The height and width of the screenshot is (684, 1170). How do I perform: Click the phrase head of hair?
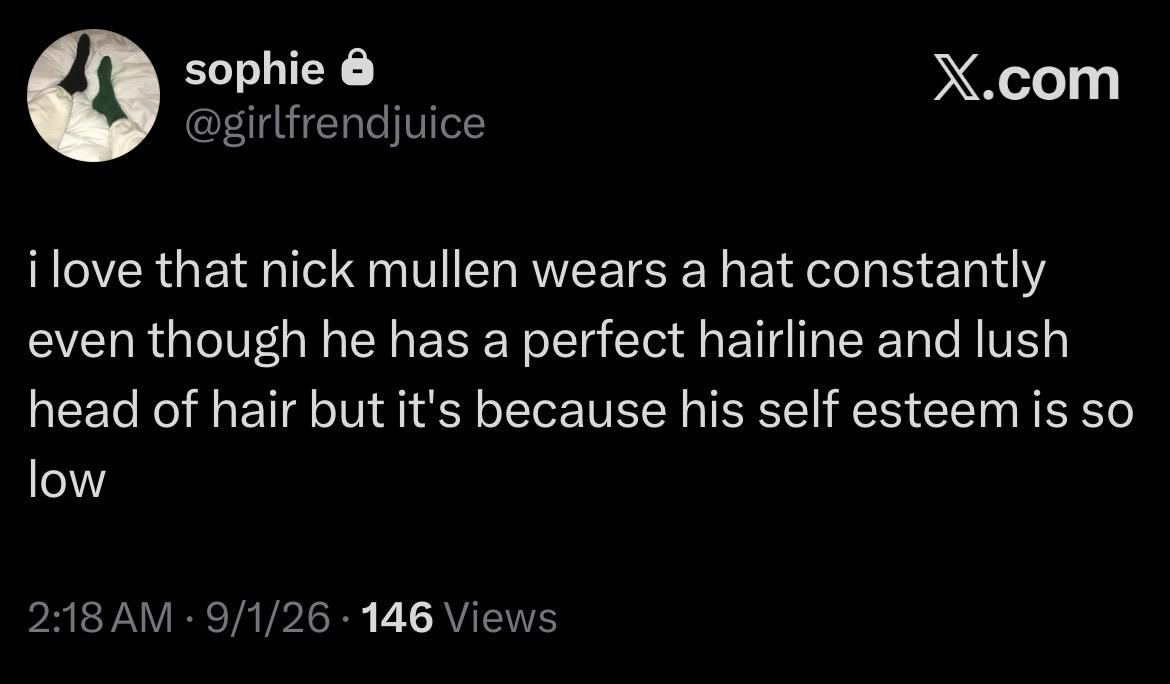point(163,410)
